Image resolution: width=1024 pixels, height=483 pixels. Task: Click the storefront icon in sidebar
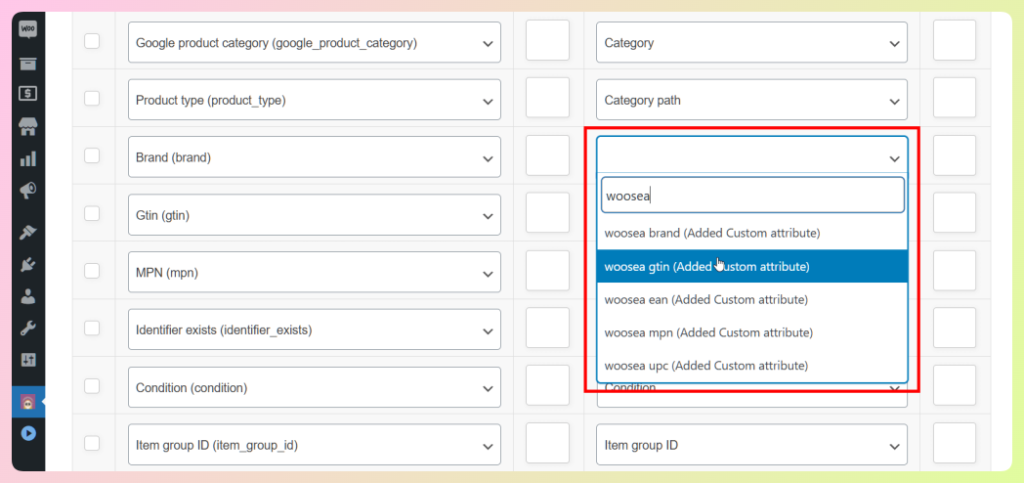[x=27, y=127]
